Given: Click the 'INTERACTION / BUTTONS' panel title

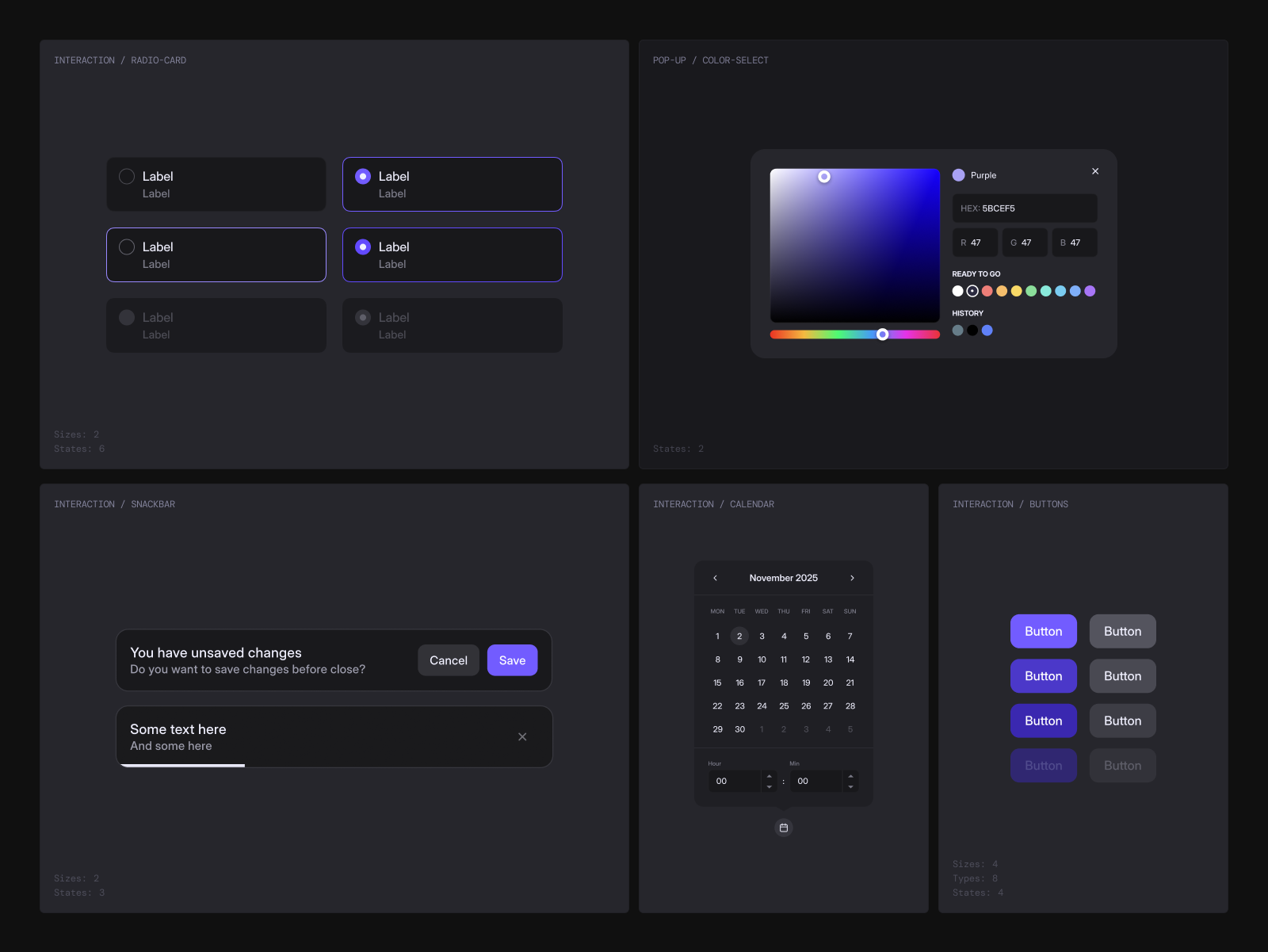Looking at the screenshot, I should point(1010,504).
